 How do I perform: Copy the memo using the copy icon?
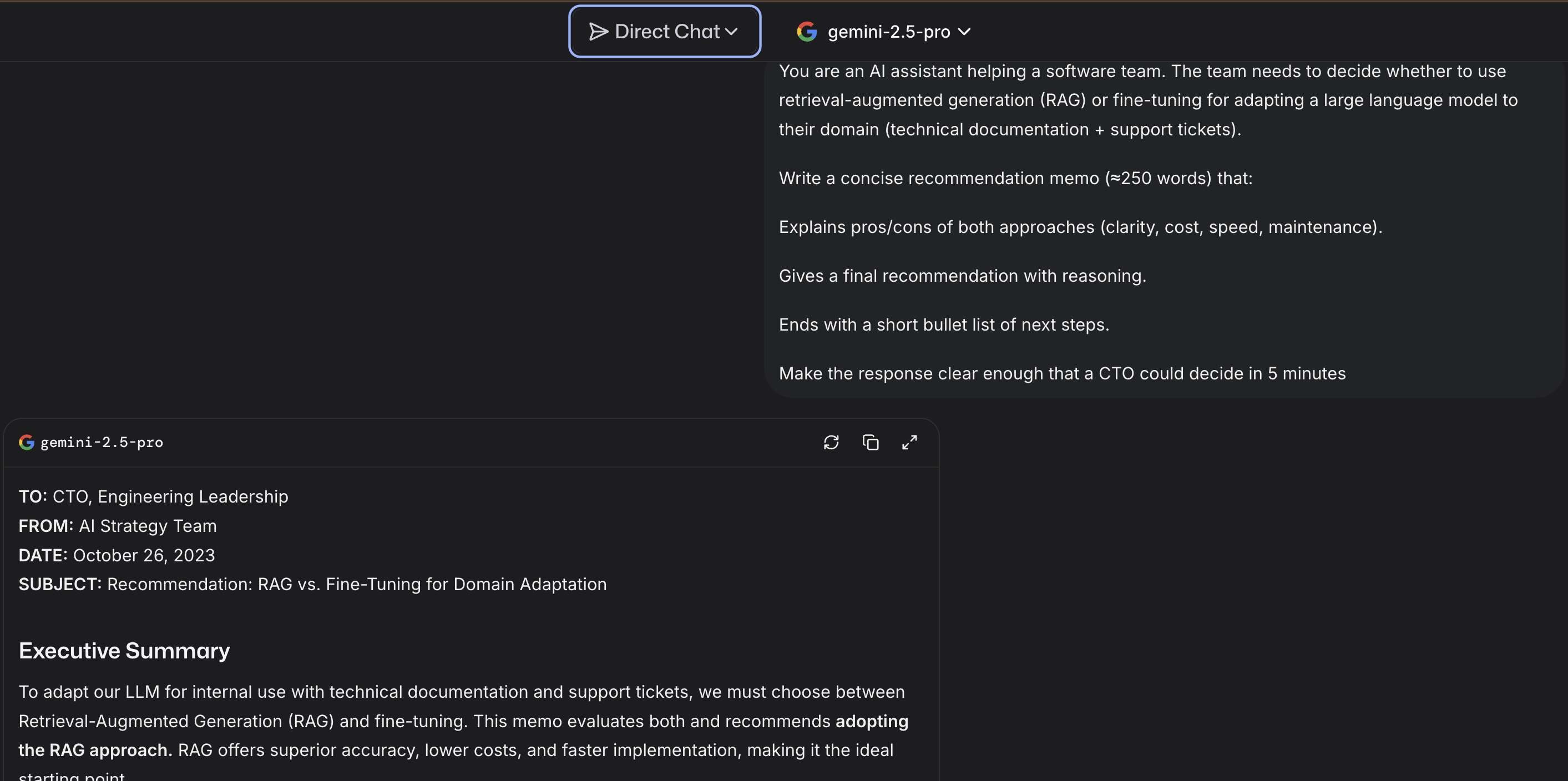871,443
